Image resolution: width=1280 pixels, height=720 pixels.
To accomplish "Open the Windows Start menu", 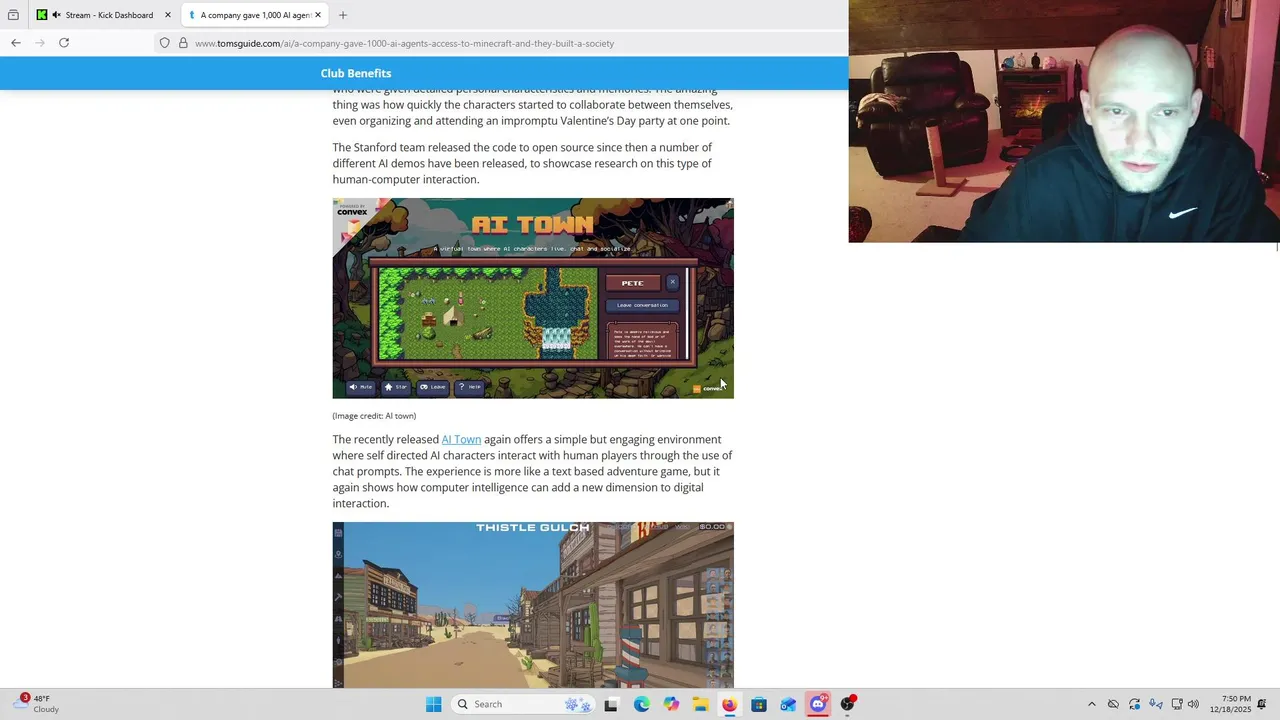I will 433,704.
